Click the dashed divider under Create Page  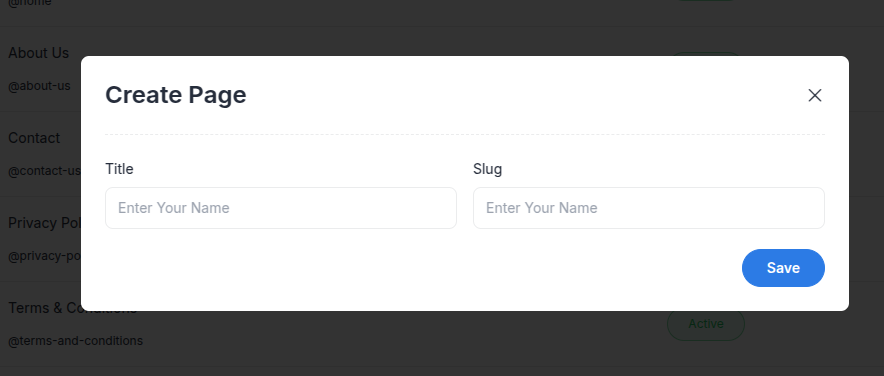pos(465,134)
